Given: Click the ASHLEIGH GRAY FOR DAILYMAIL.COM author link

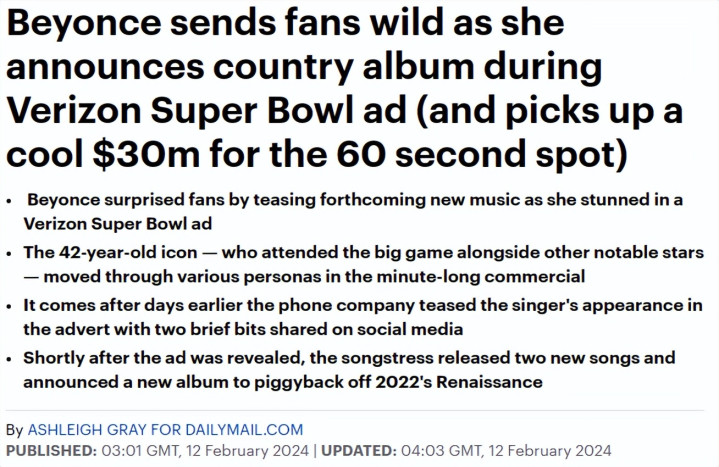Looking at the screenshot, I should pos(164,428).
